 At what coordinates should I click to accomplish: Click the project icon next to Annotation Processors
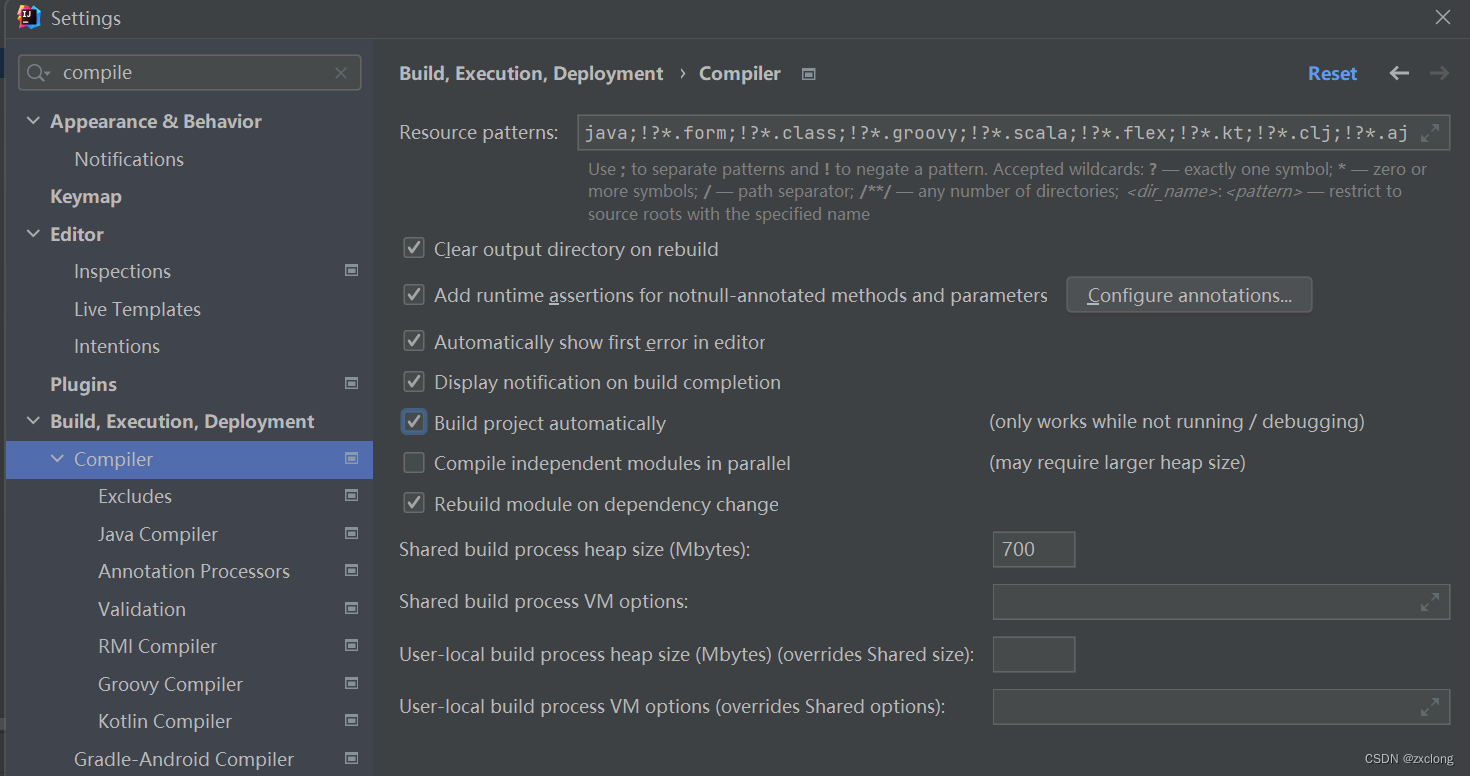click(x=351, y=571)
